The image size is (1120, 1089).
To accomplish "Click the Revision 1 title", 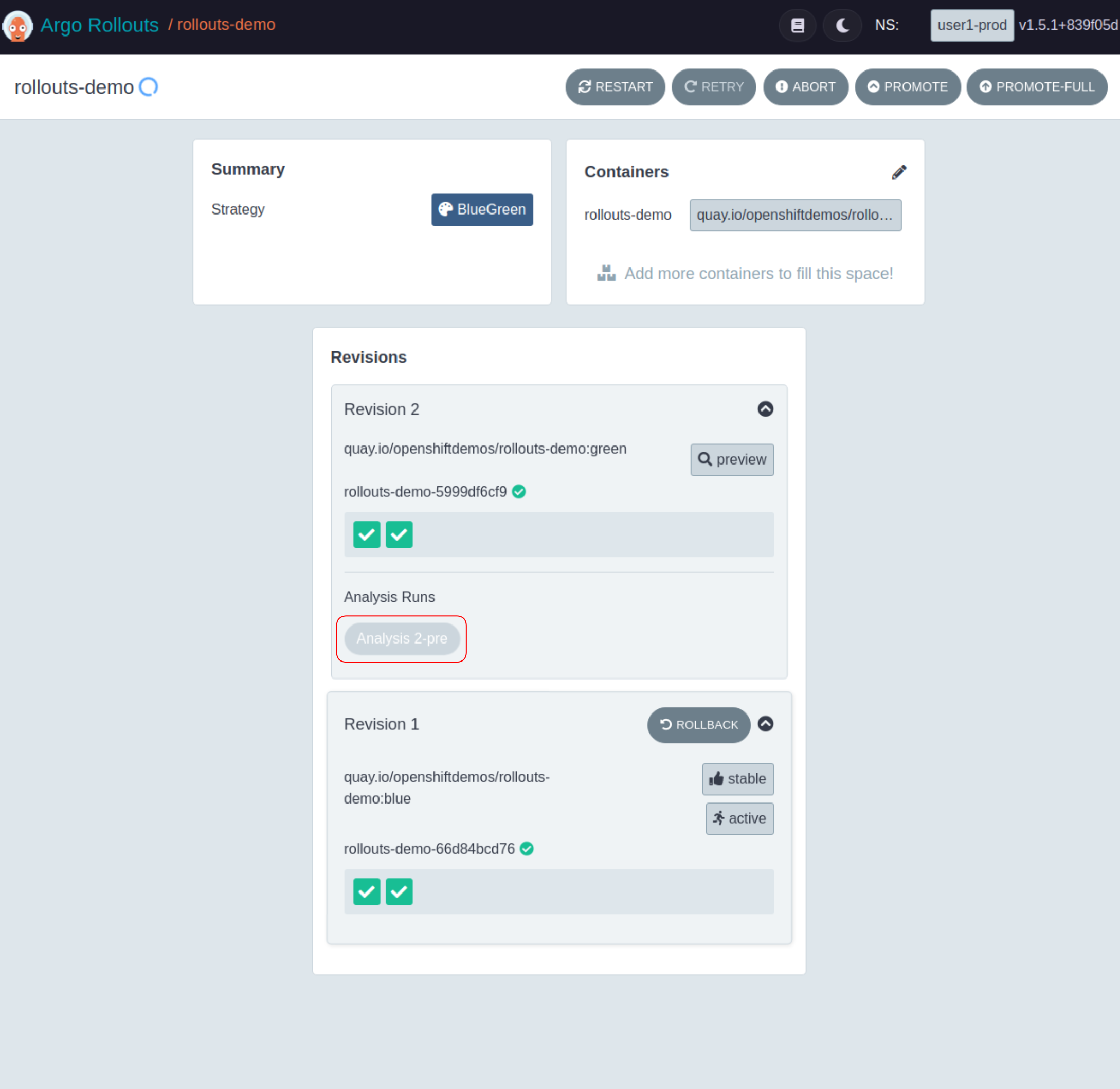I will tap(382, 724).
